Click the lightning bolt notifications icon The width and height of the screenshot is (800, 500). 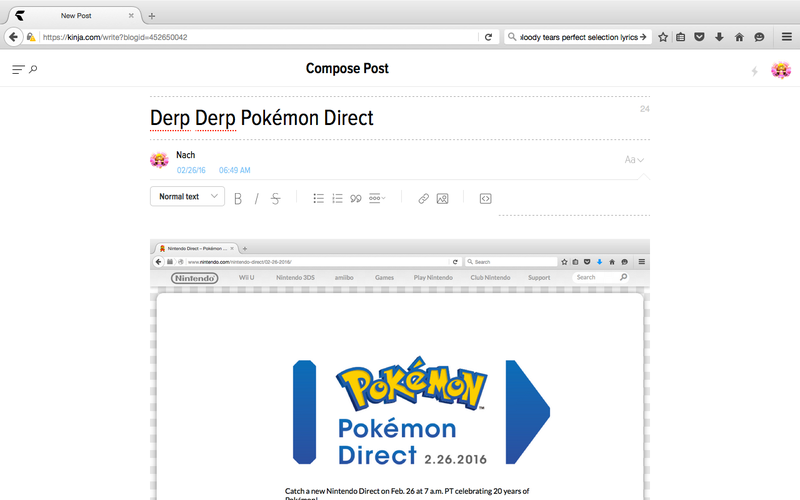pos(755,71)
